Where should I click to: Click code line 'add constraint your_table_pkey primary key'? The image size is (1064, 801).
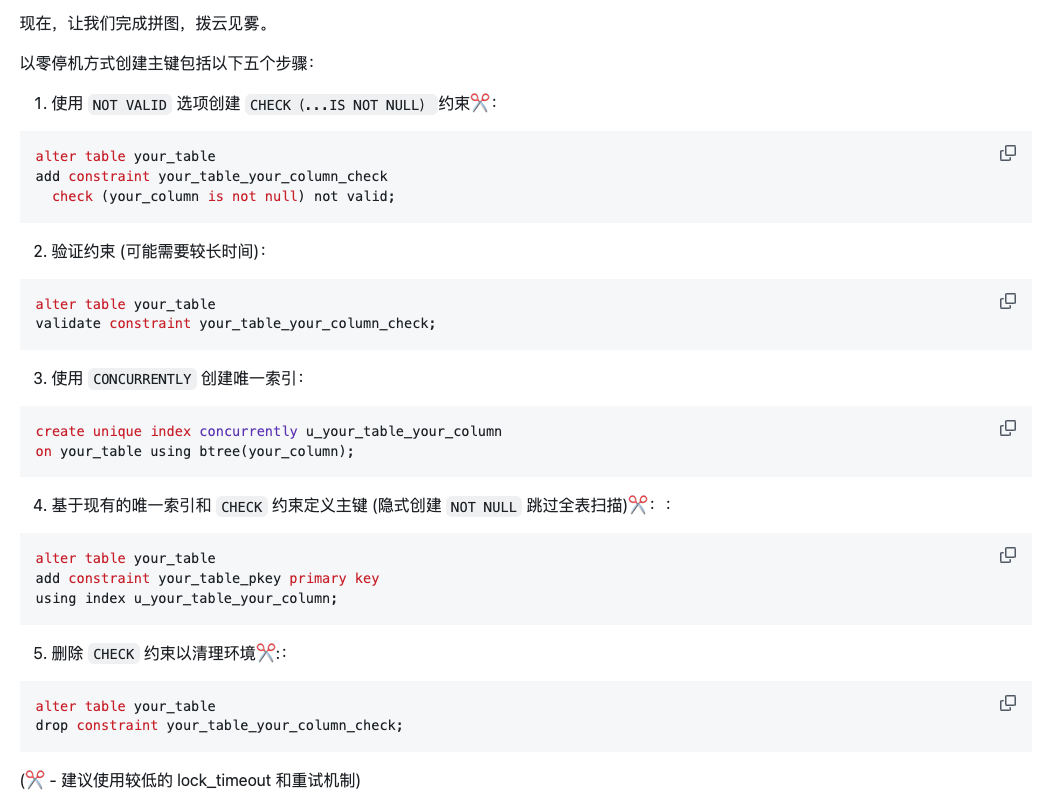(x=208, y=578)
